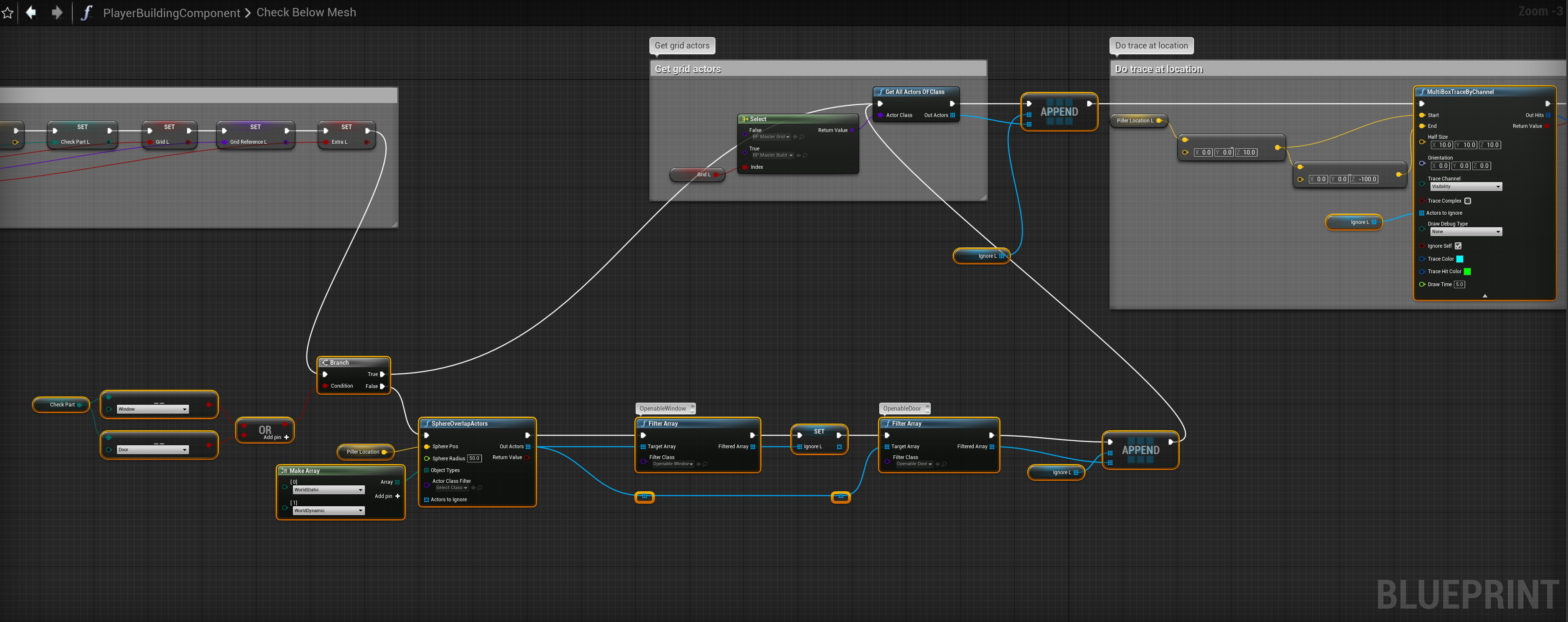The height and width of the screenshot is (622, 1568).
Task: Click the Sphere Radius value field
Action: click(x=474, y=458)
